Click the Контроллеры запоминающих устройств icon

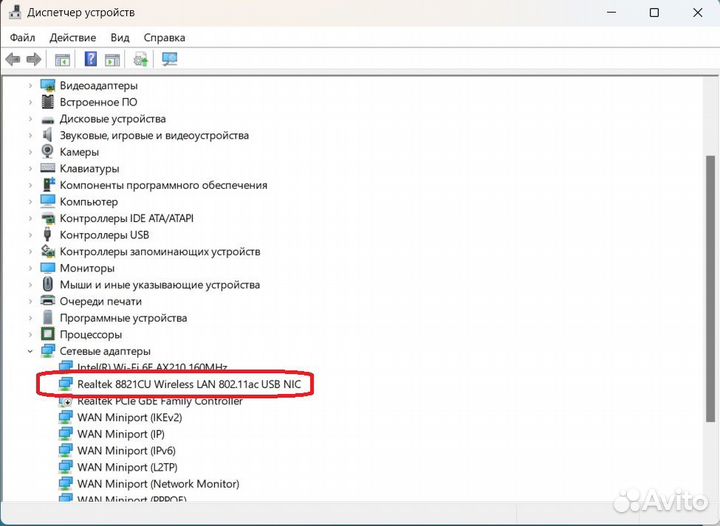[48, 251]
